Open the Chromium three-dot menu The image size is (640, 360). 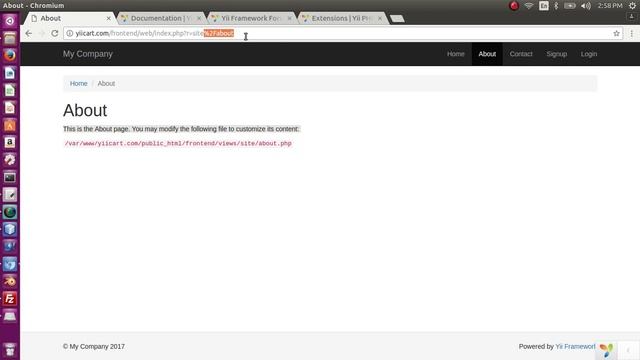coord(631,33)
